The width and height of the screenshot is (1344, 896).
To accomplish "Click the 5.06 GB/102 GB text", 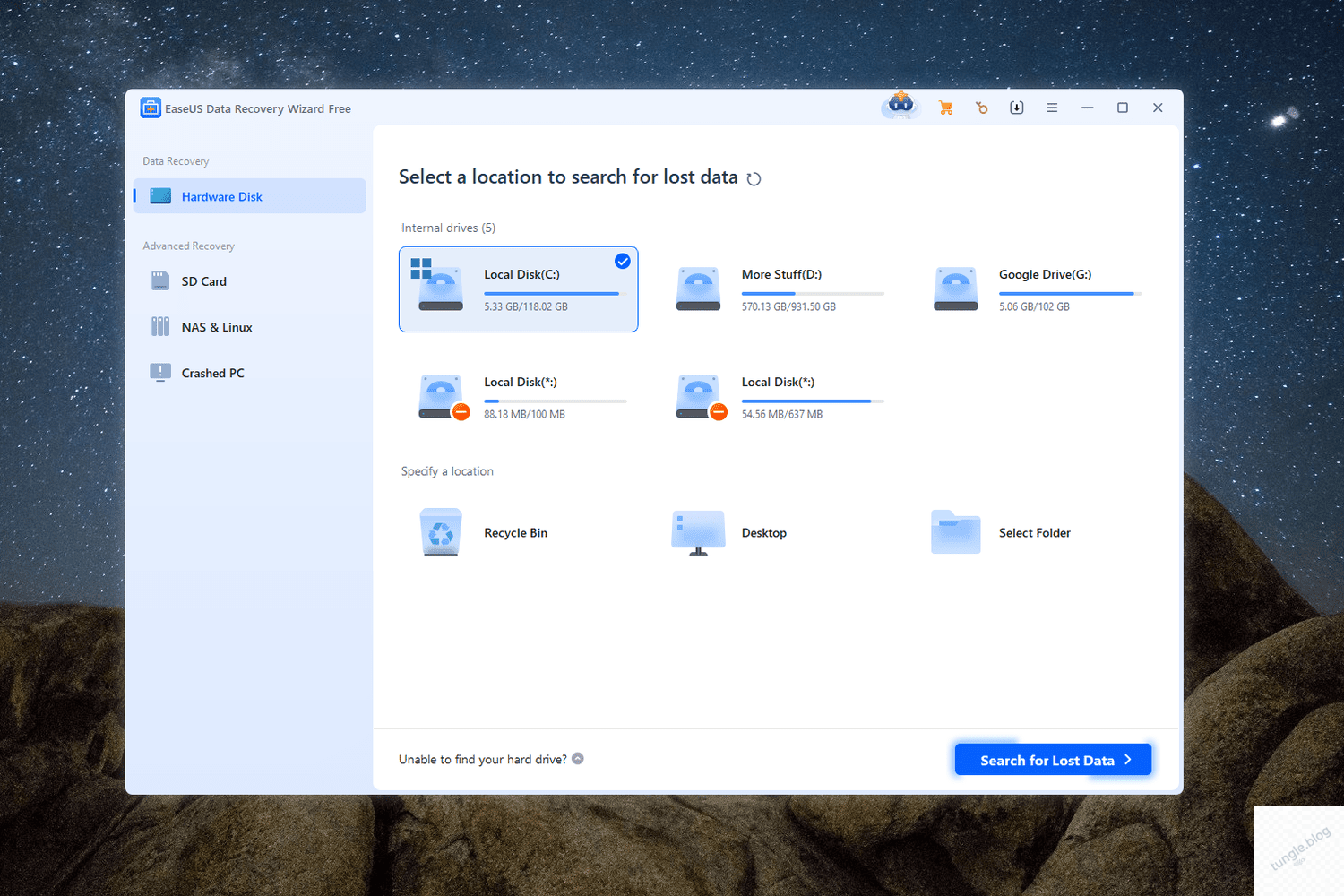I will (x=1034, y=306).
